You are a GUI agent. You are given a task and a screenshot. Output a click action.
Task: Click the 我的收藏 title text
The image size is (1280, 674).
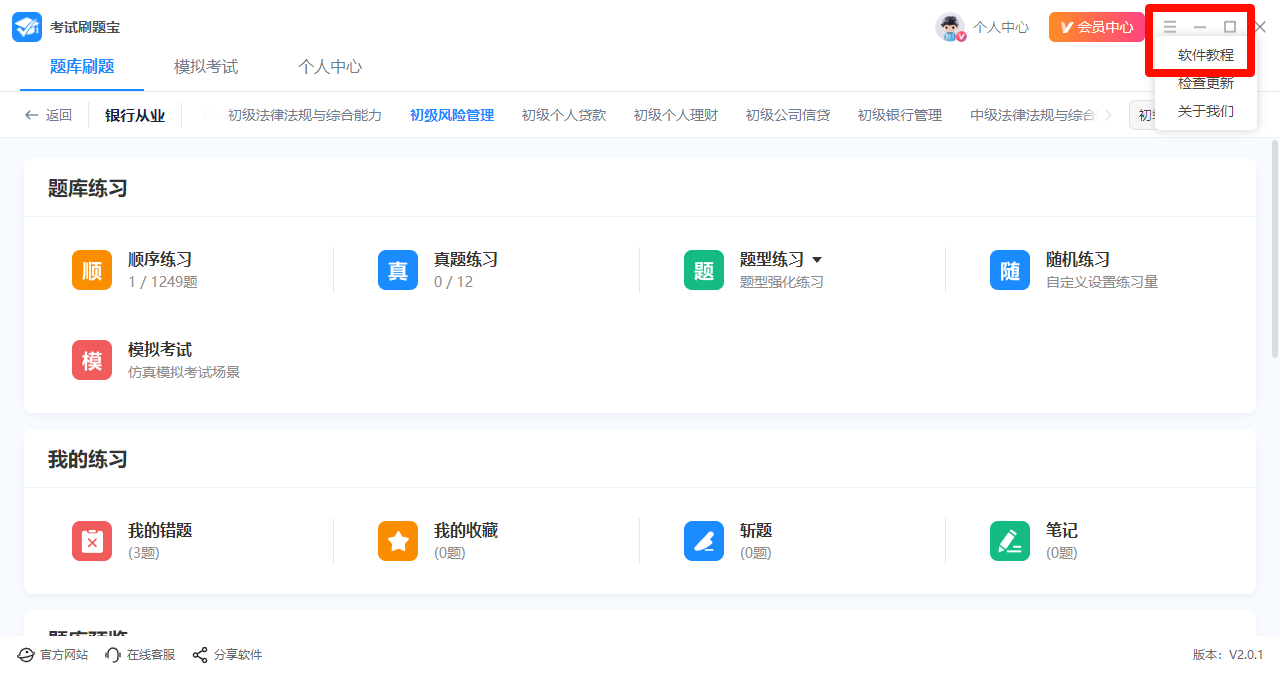coord(466,531)
